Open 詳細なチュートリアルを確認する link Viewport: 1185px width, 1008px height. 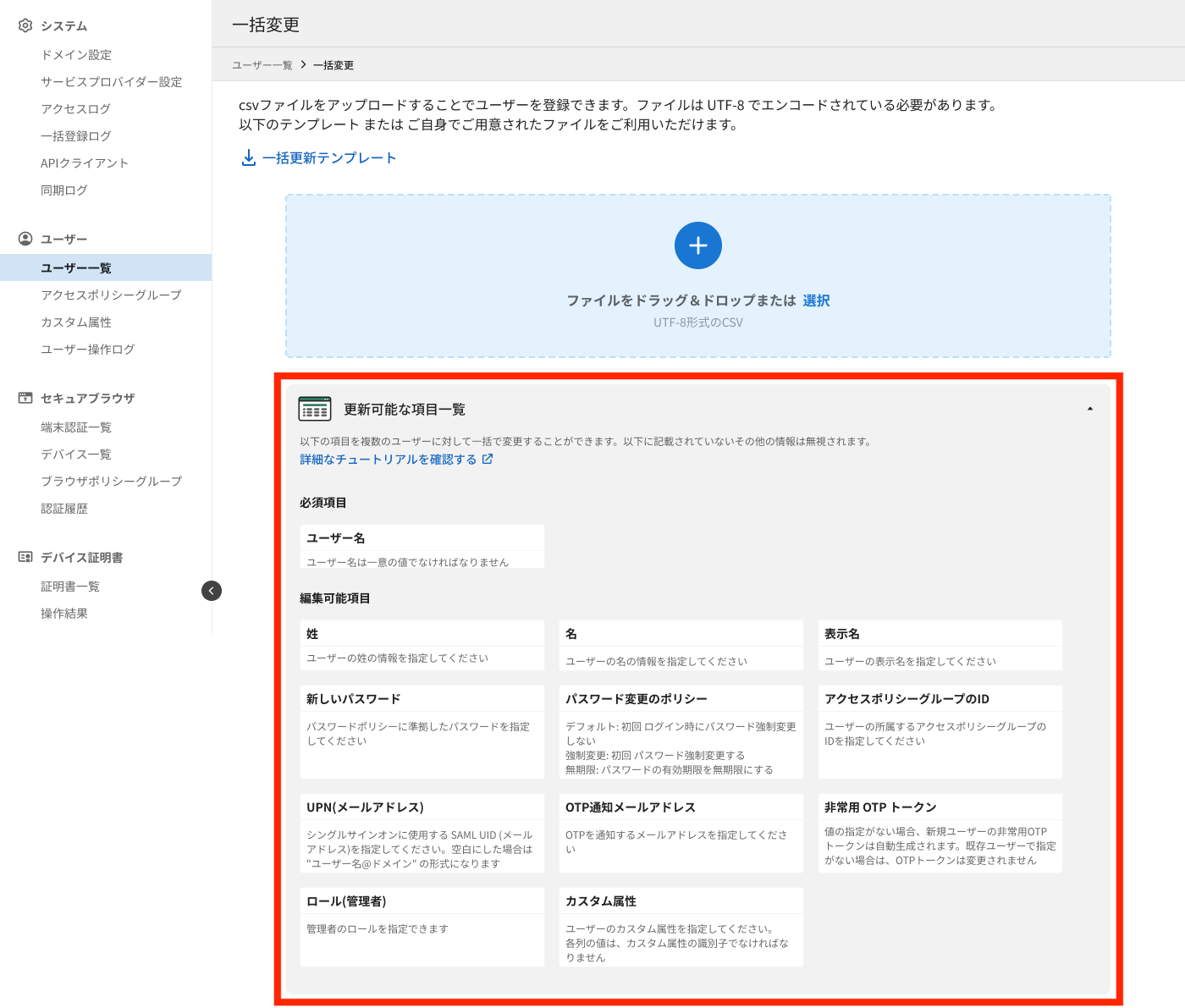click(389, 460)
